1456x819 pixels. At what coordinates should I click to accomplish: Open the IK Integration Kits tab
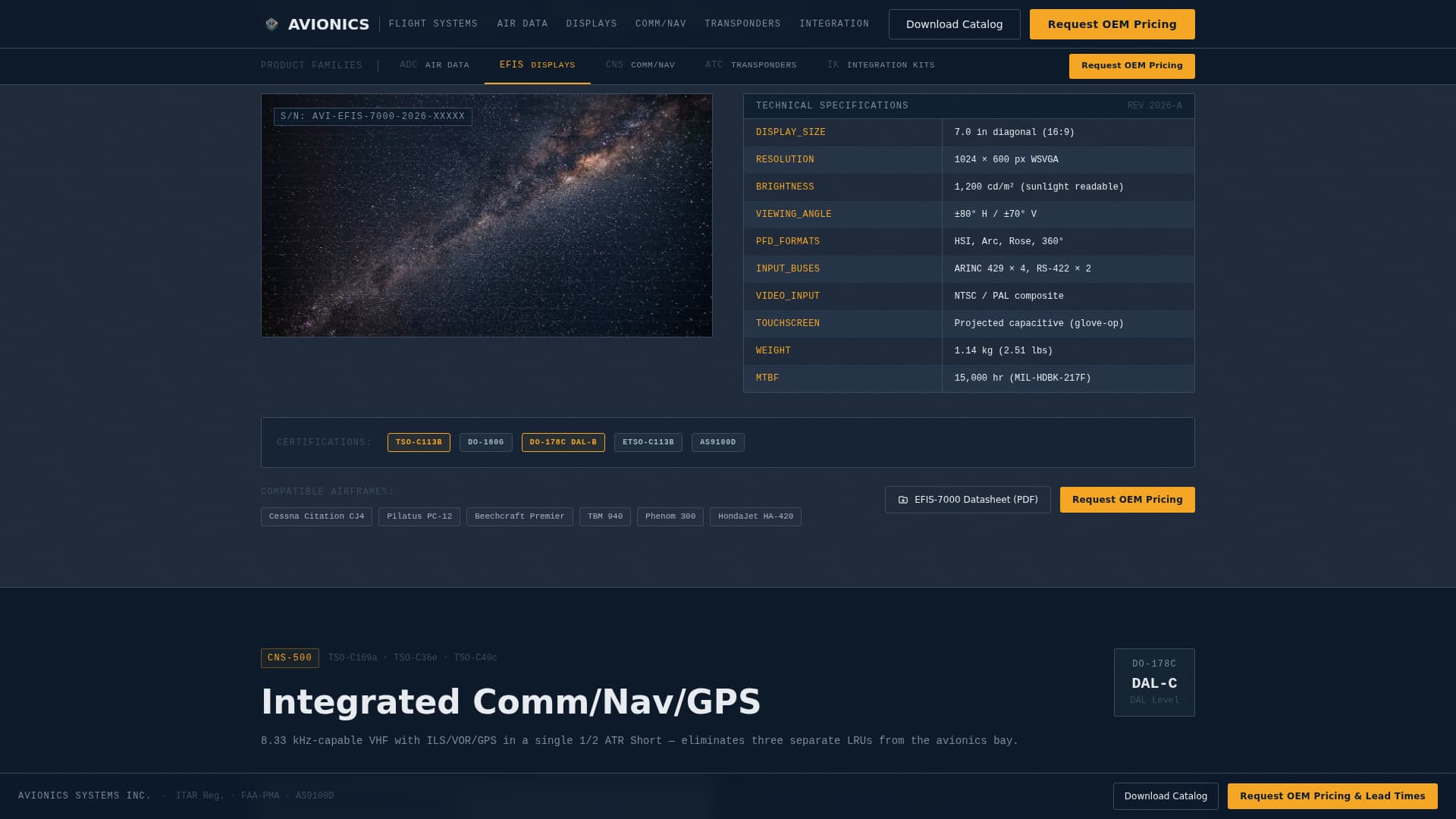pyautogui.click(x=881, y=65)
